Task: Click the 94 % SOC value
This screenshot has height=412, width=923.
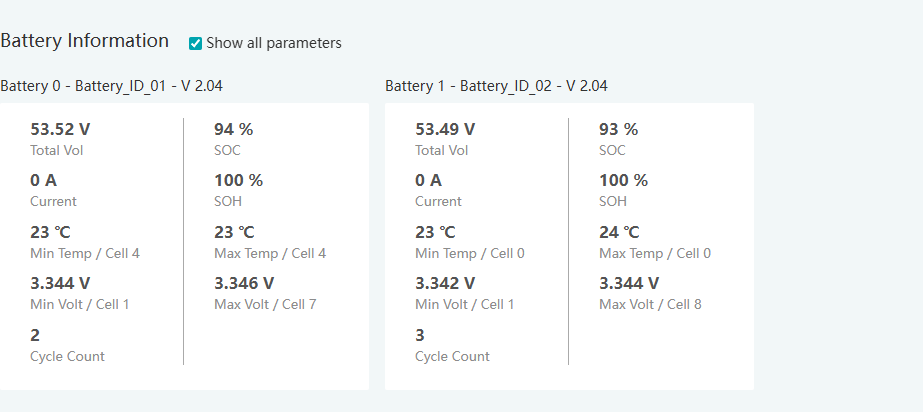Action: (234, 129)
